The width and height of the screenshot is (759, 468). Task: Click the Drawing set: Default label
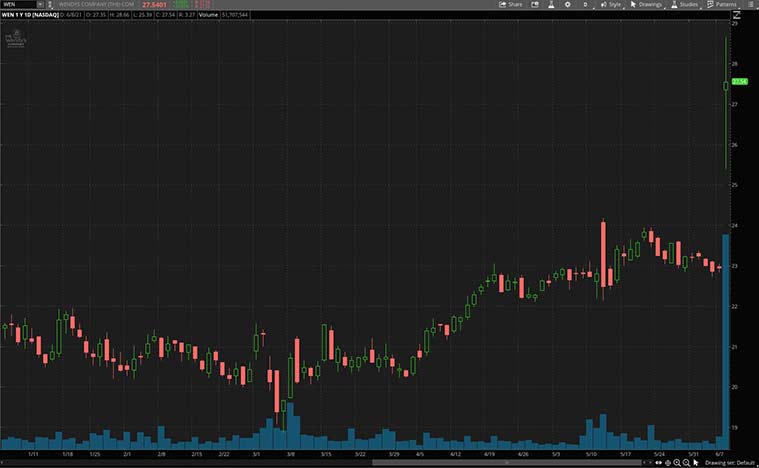[x=732, y=463]
